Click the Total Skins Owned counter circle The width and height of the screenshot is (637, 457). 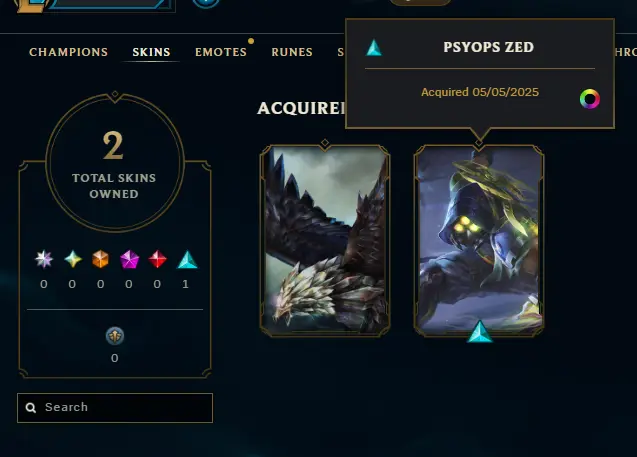point(115,162)
